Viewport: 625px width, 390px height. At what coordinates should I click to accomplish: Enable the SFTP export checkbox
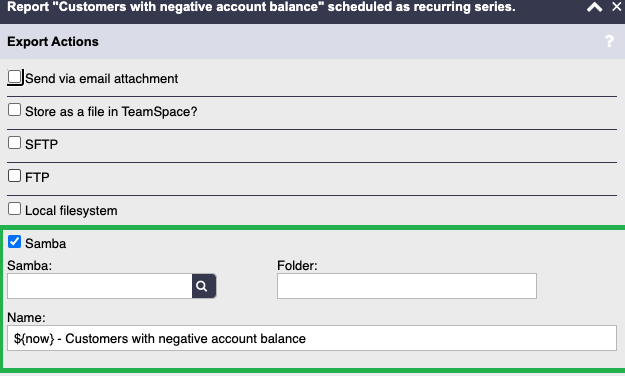point(14,143)
